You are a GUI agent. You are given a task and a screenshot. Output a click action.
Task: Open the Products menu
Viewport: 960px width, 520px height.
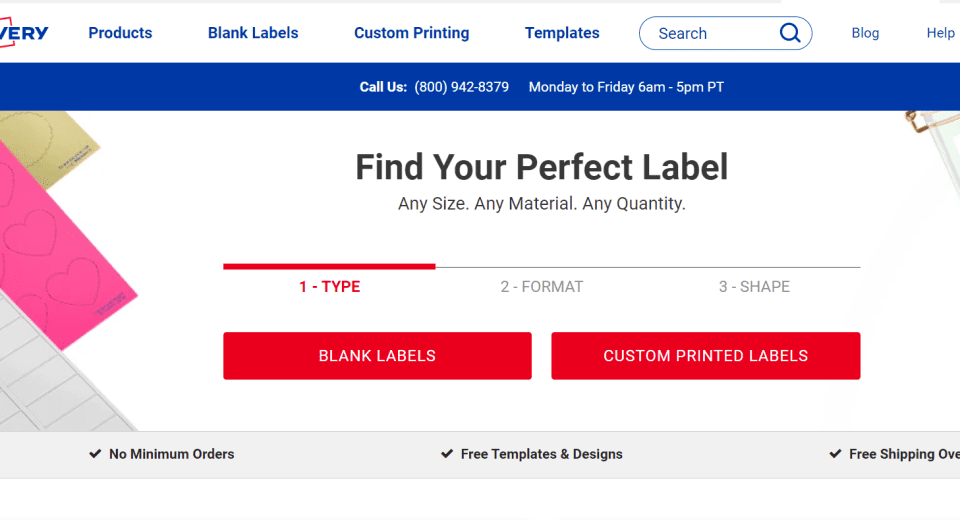tap(120, 33)
